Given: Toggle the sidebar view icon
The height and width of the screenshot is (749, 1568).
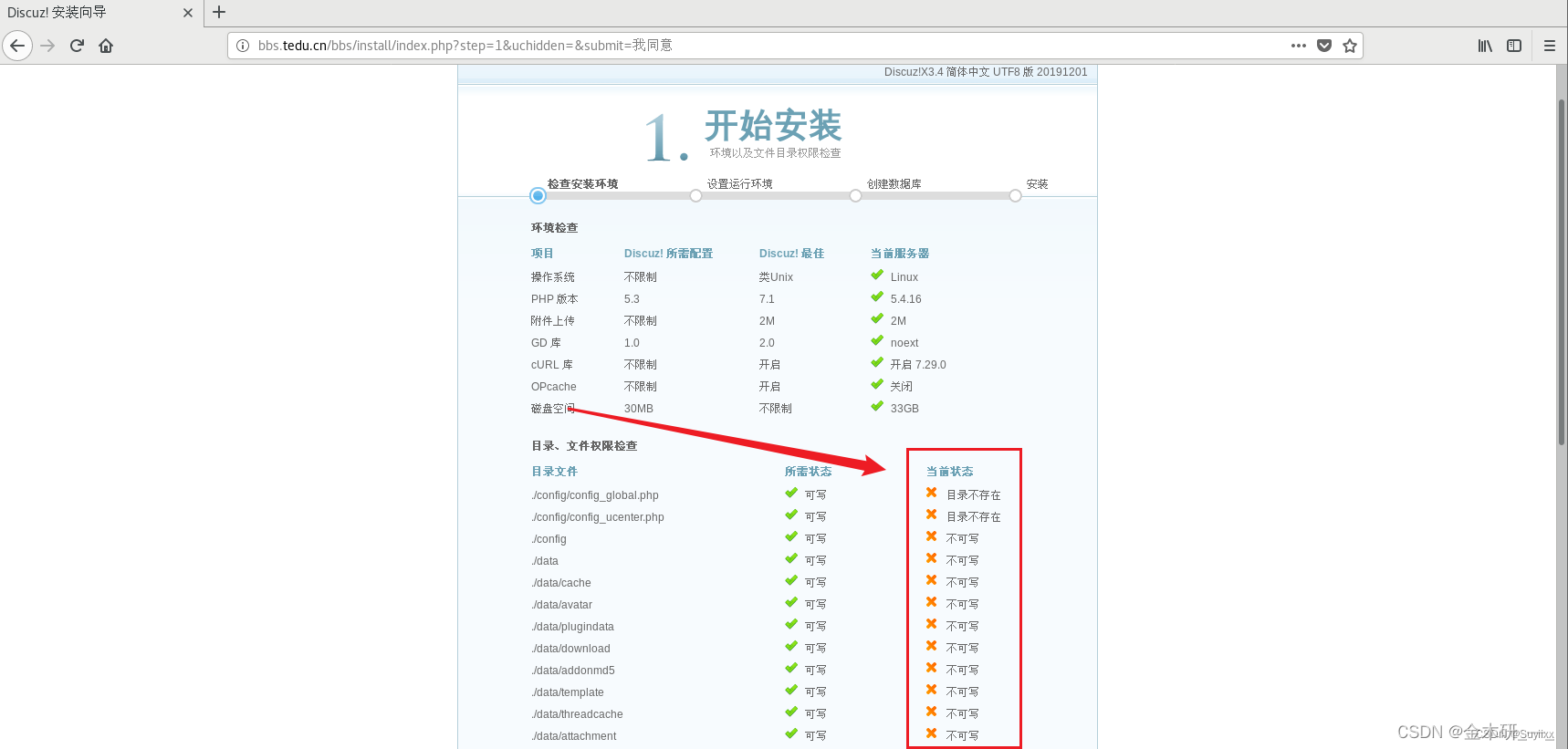Looking at the screenshot, I should tap(1514, 46).
